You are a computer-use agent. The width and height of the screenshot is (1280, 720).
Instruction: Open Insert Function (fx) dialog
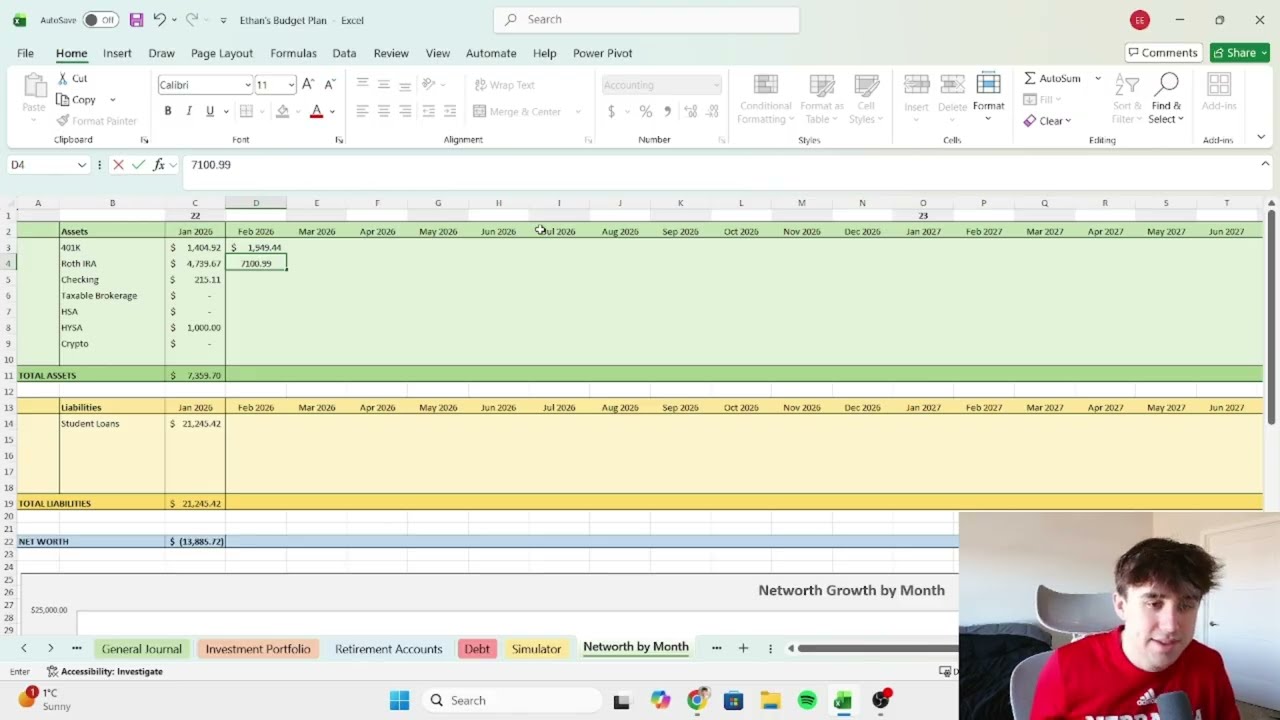coord(158,165)
